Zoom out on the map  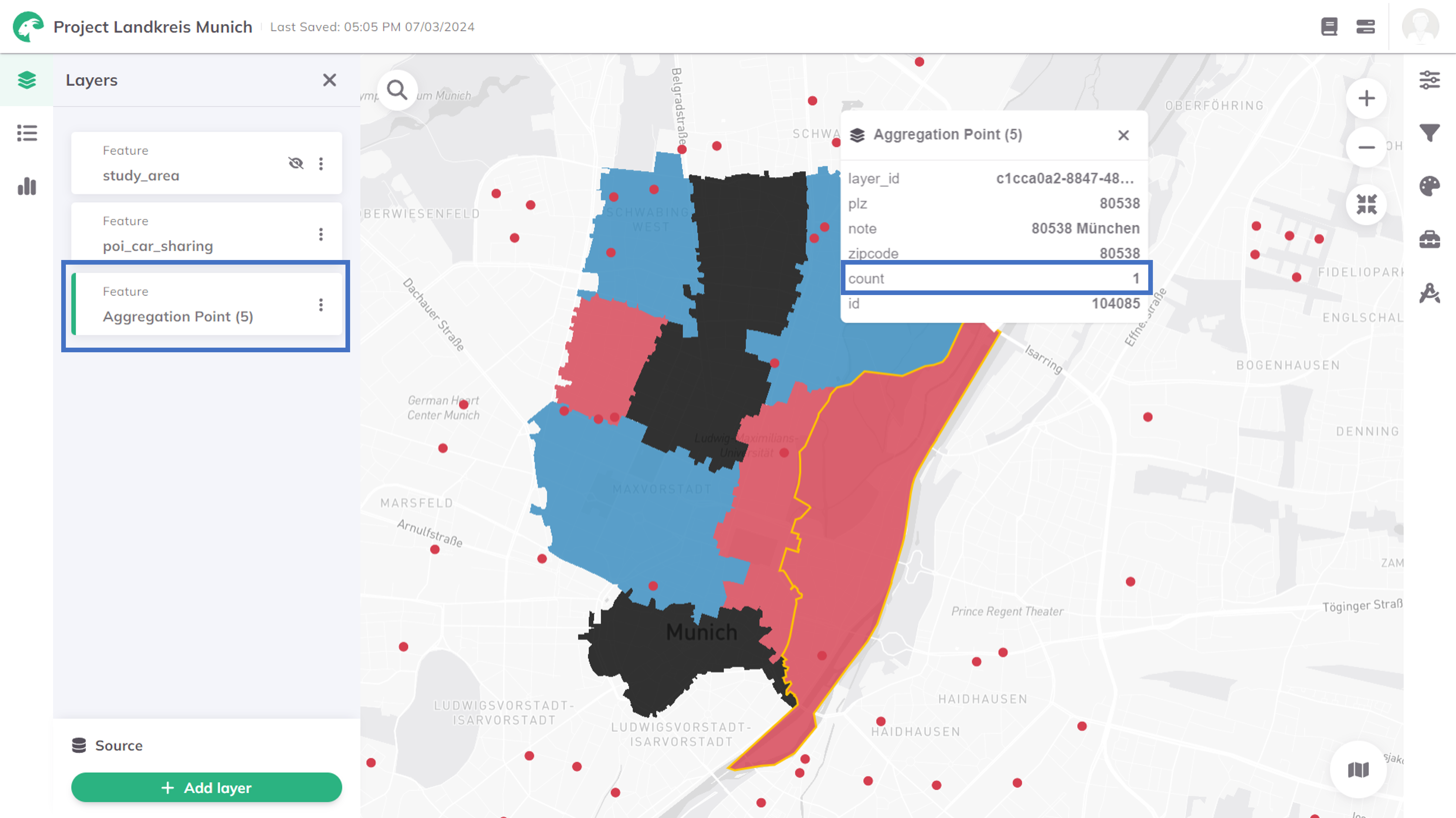pyautogui.click(x=1366, y=148)
